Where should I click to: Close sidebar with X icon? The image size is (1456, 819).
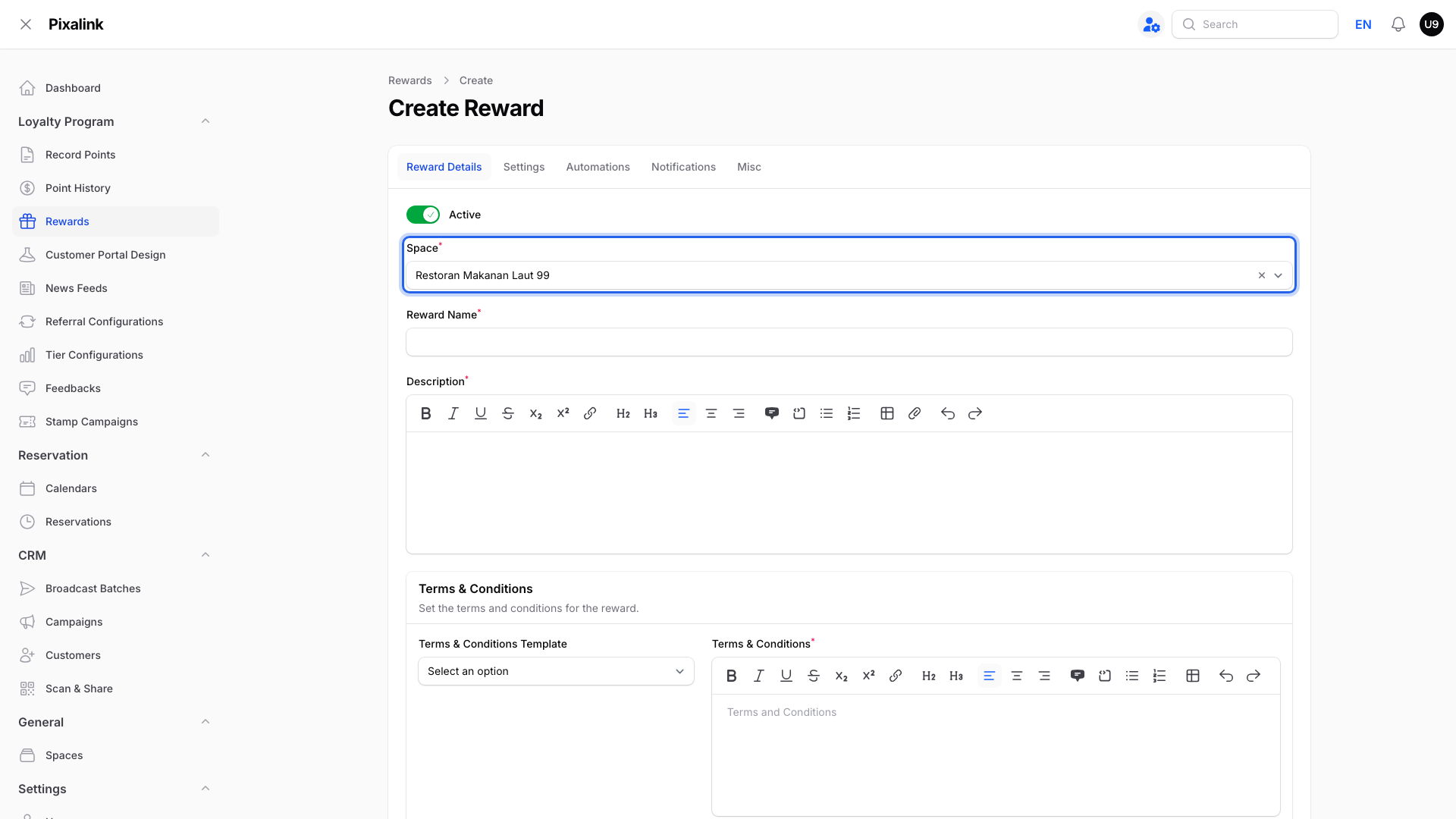pos(26,24)
